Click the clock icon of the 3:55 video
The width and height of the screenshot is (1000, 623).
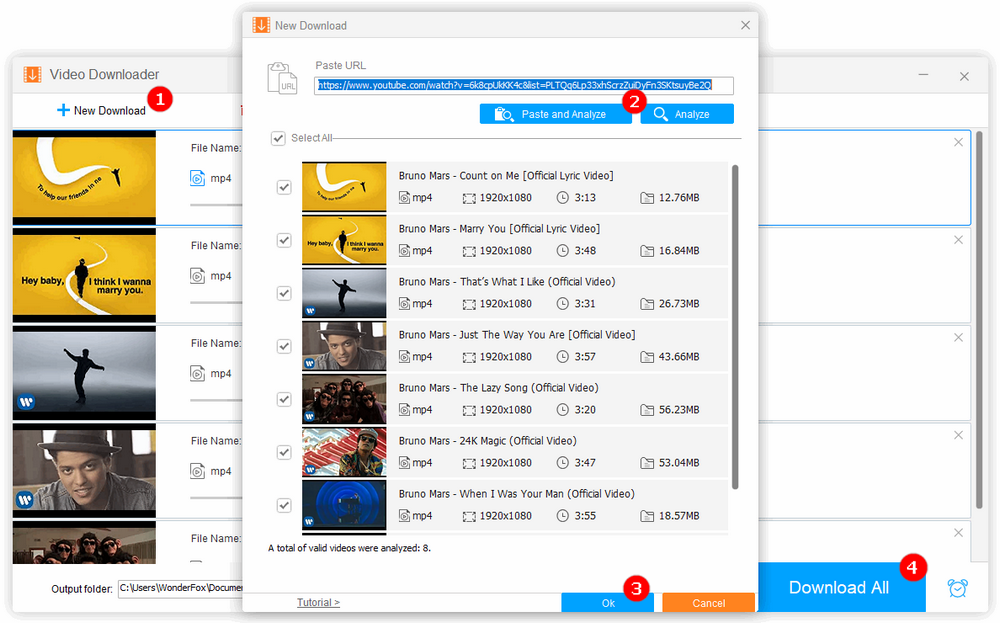click(x=562, y=515)
